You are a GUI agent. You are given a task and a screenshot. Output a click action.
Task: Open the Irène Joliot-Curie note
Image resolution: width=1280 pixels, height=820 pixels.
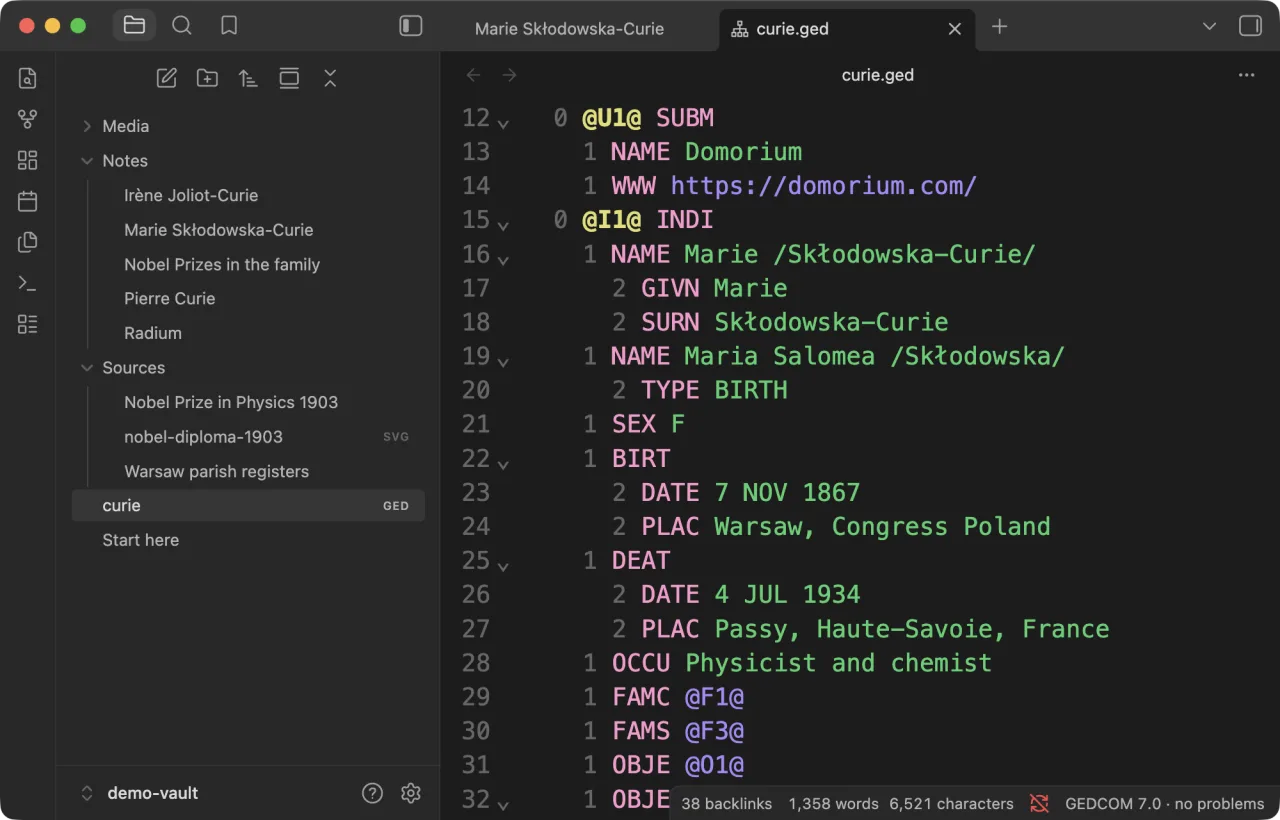point(191,195)
